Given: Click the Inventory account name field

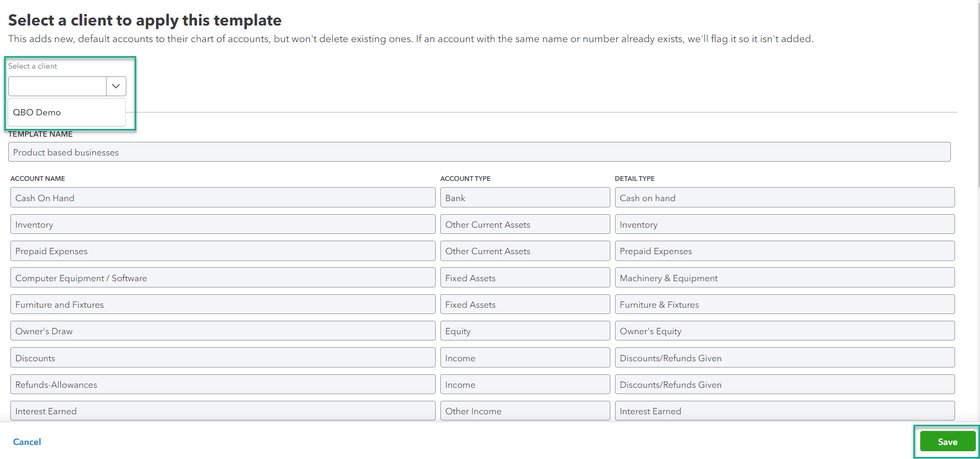Looking at the screenshot, I should click(222, 225).
